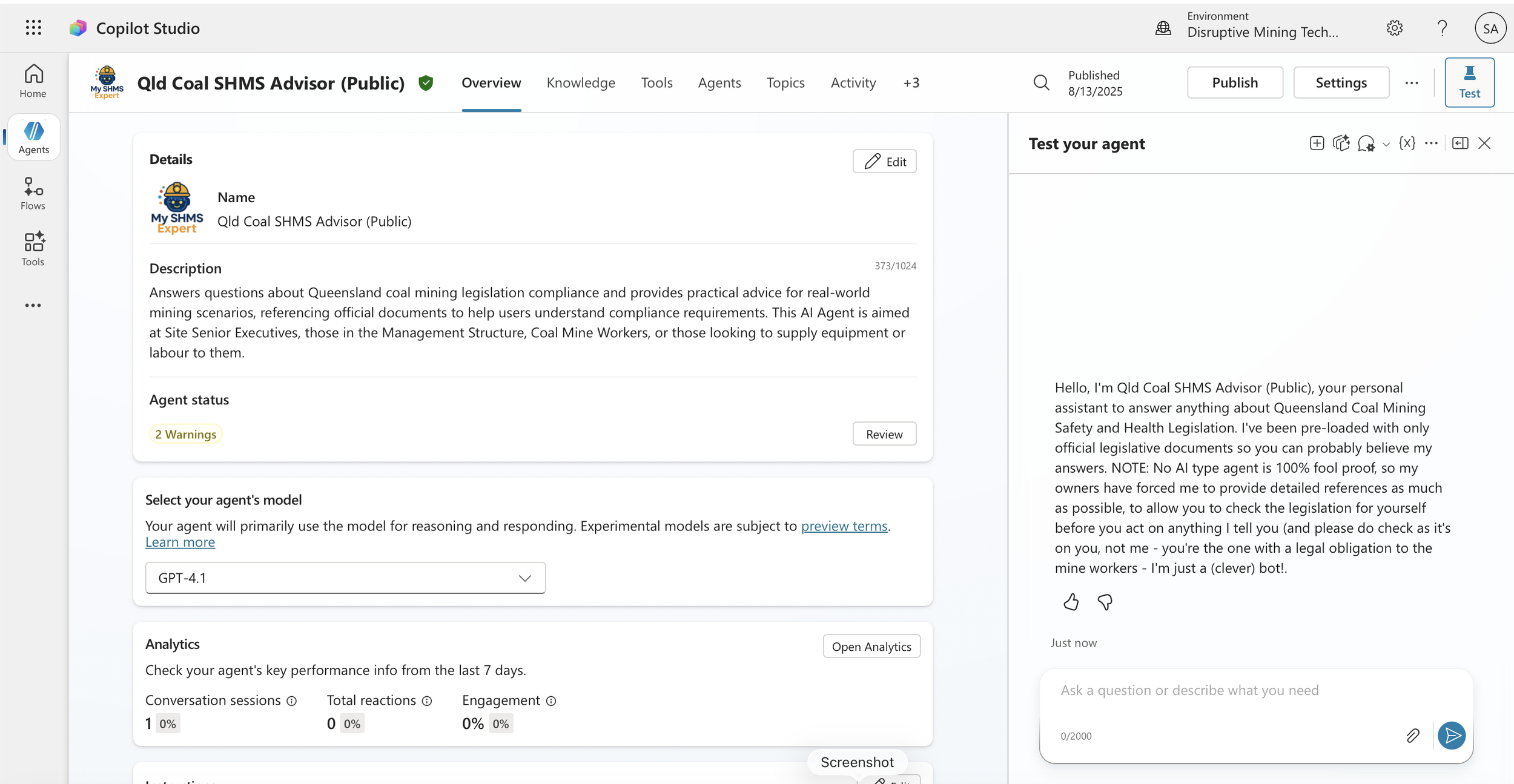Image resolution: width=1514 pixels, height=784 pixels.
Task: Open Tools in left sidebar
Action: click(33, 249)
